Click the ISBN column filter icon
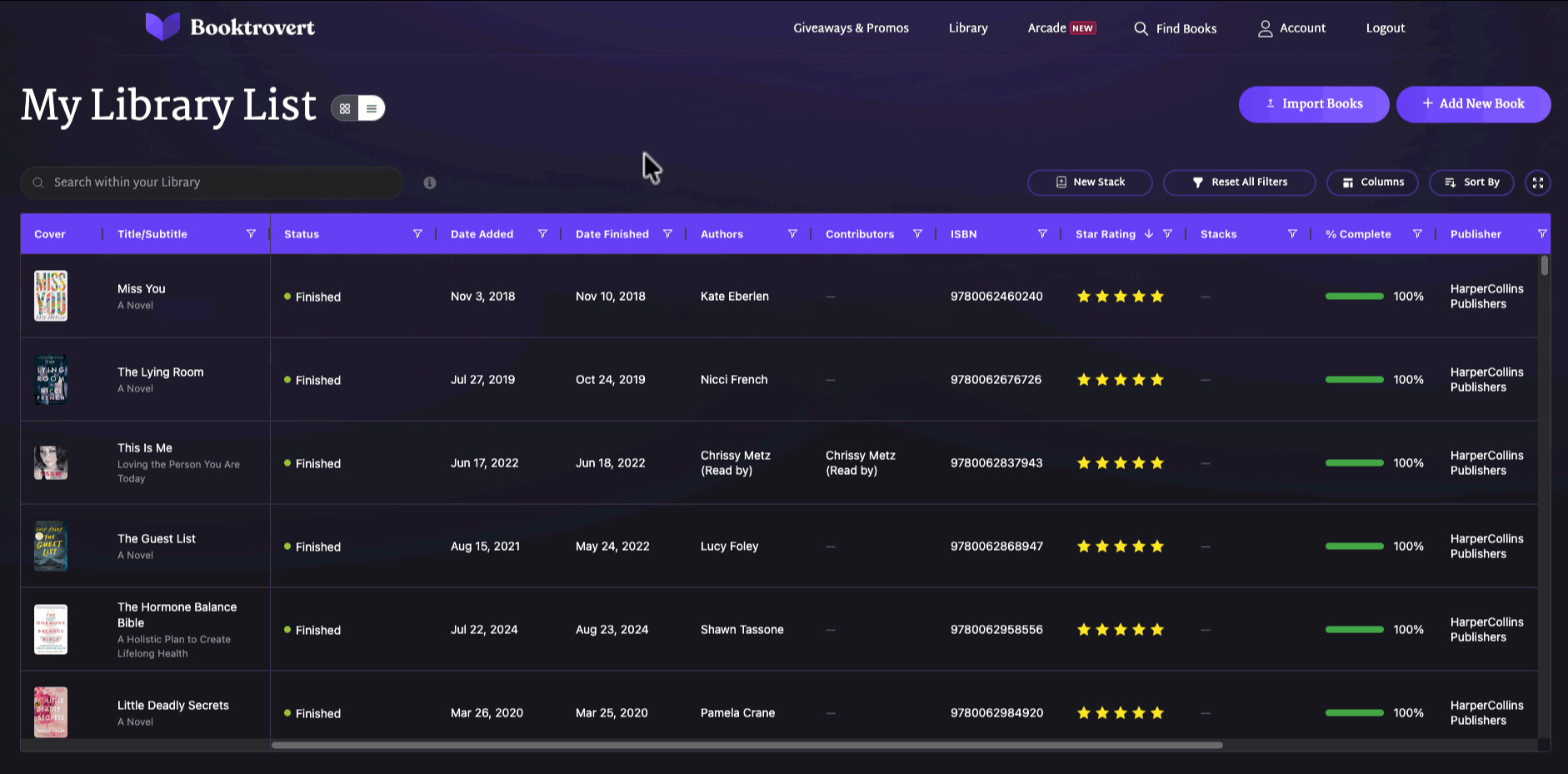 click(x=1042, y=234)
